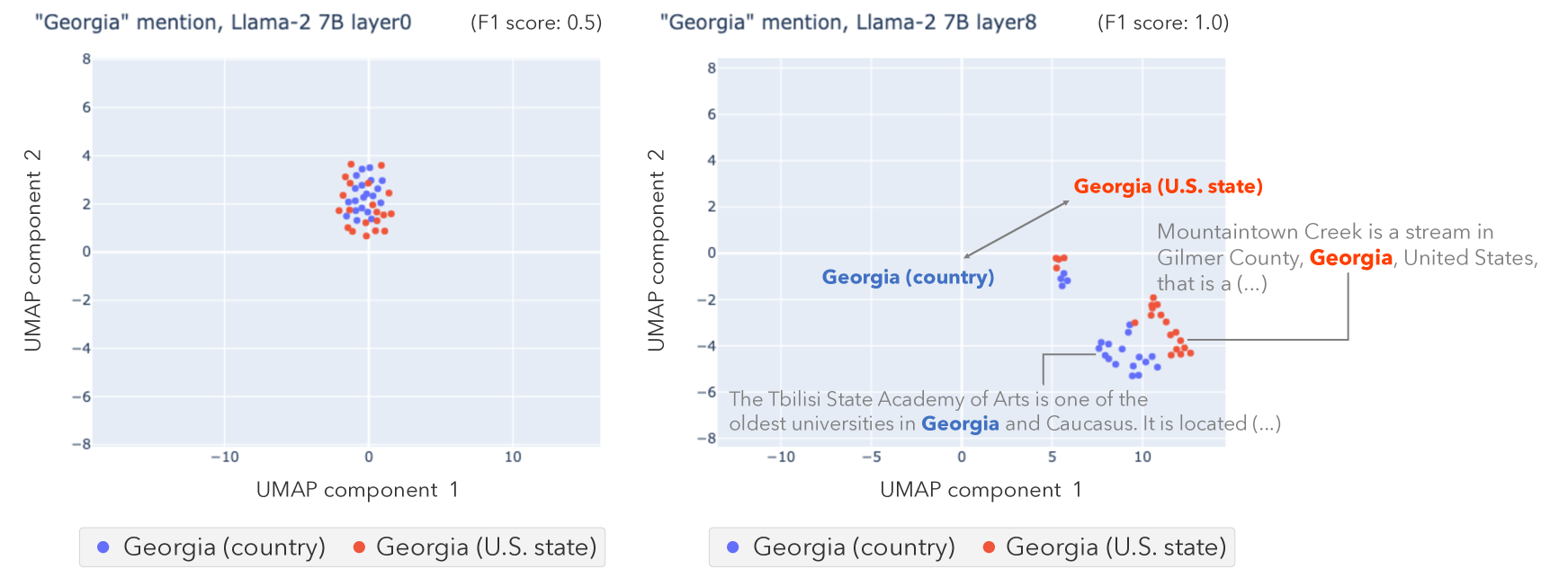Click the blue legend dot under the layer0 plot
The height and width of the screenshot is (578, 1568).
[103, 547]
